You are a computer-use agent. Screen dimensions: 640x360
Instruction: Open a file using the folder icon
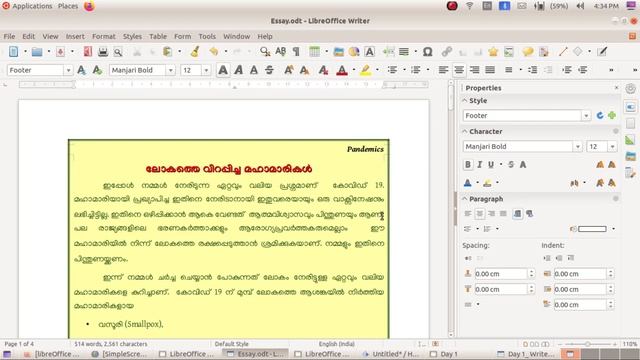[37, 51]
